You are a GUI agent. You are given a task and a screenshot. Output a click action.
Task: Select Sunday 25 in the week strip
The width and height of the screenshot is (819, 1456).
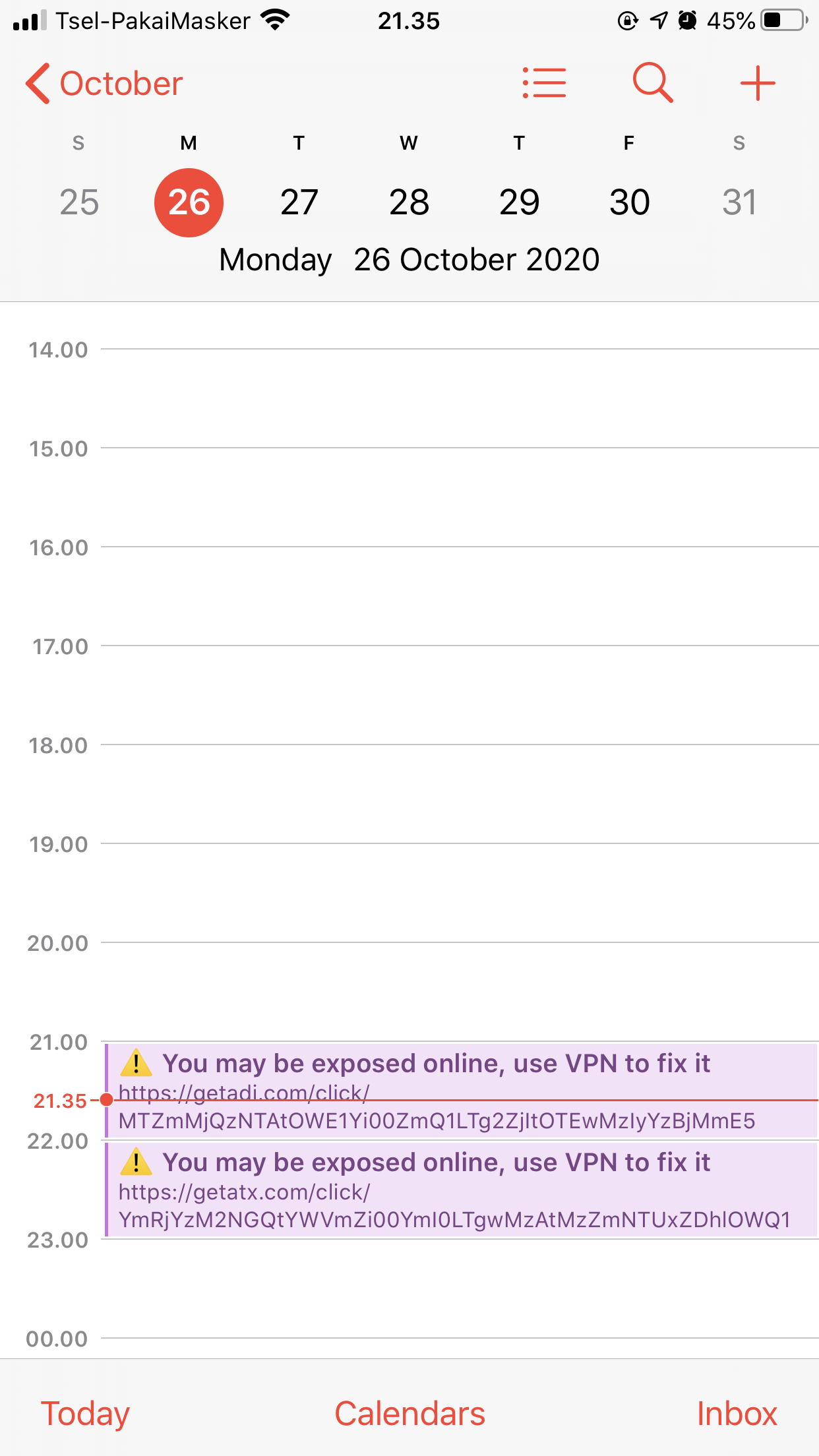pyautogui.click(x=79, y=202)
